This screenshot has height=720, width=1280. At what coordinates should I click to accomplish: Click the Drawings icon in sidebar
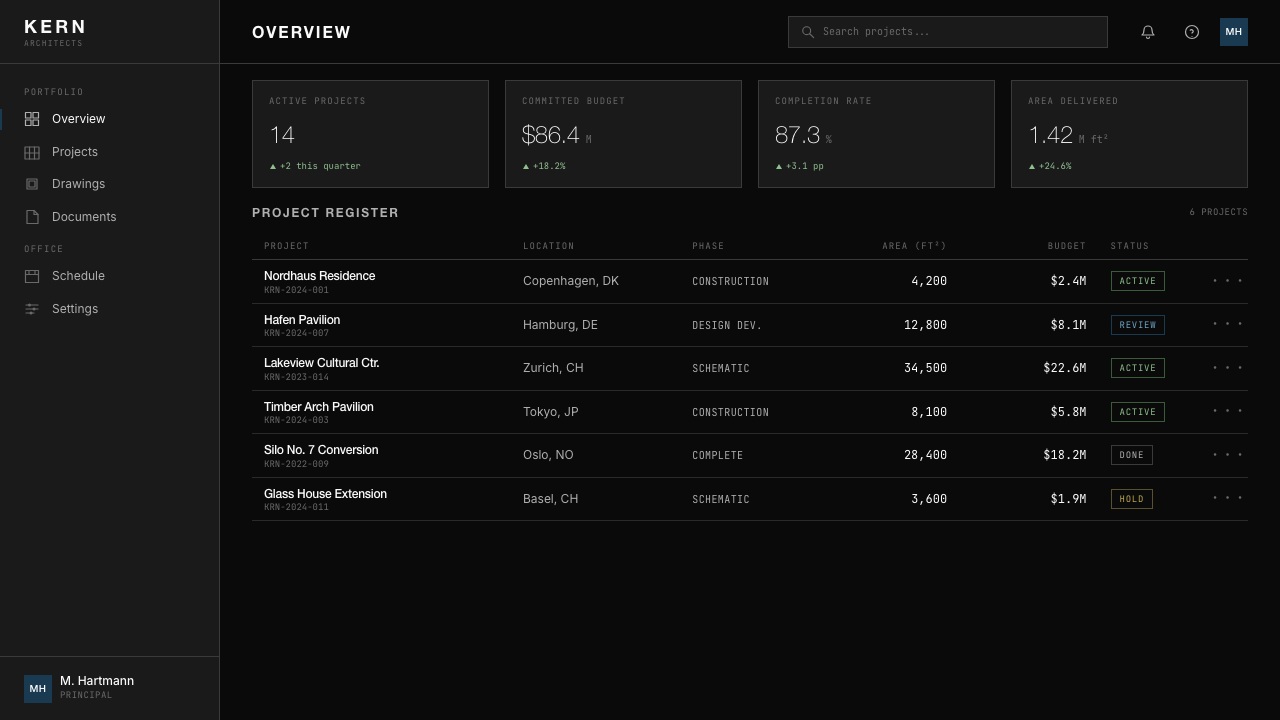tap(32, 184)
